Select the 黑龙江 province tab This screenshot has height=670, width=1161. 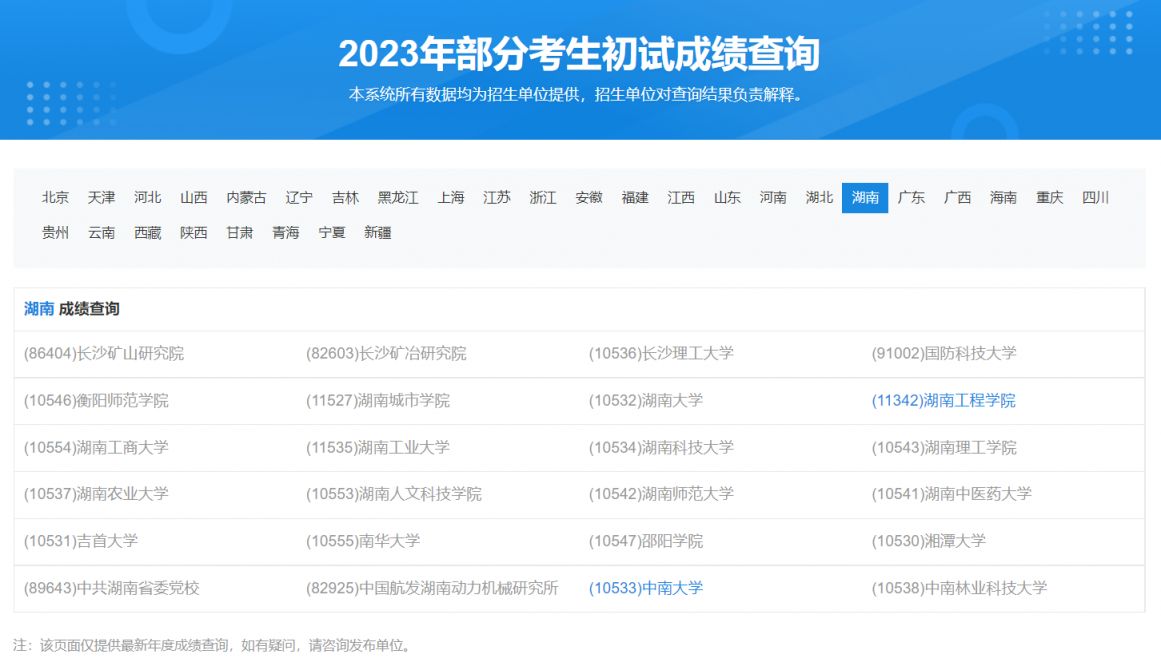398,198
